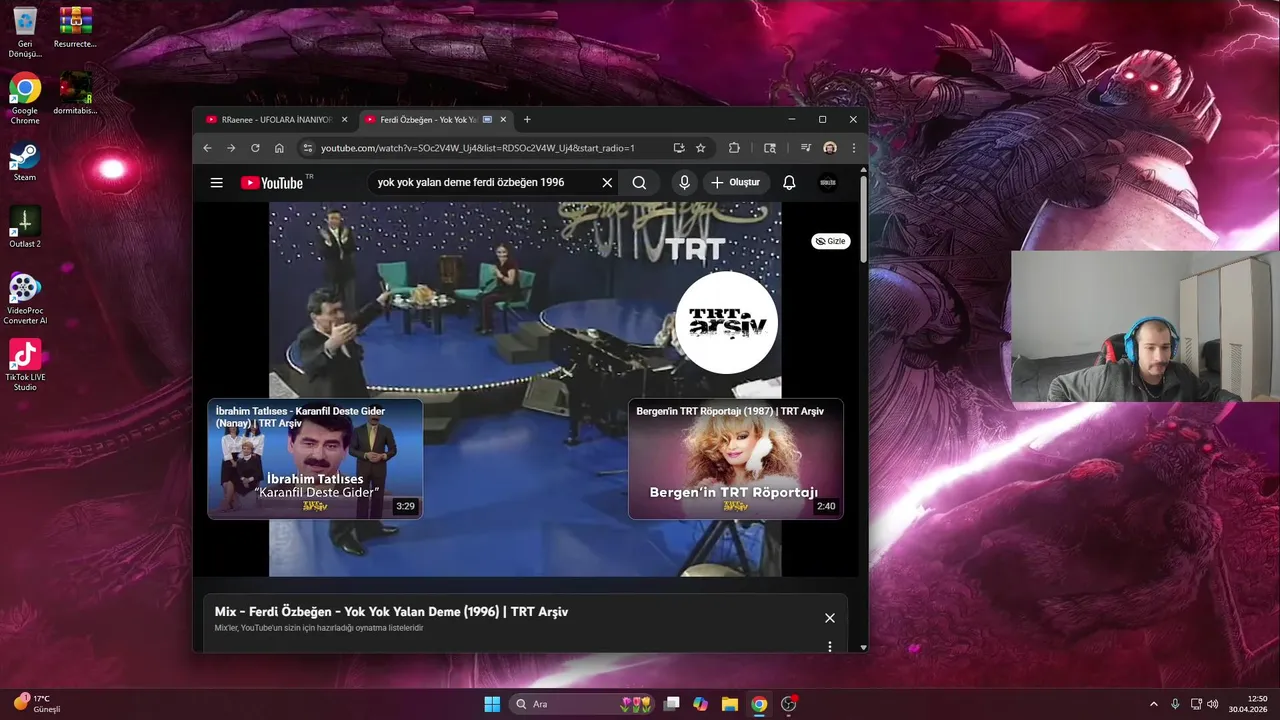This screenshot has width=1280, height=720.
Task: Open Chrome tab search icon
Action: 770,148
